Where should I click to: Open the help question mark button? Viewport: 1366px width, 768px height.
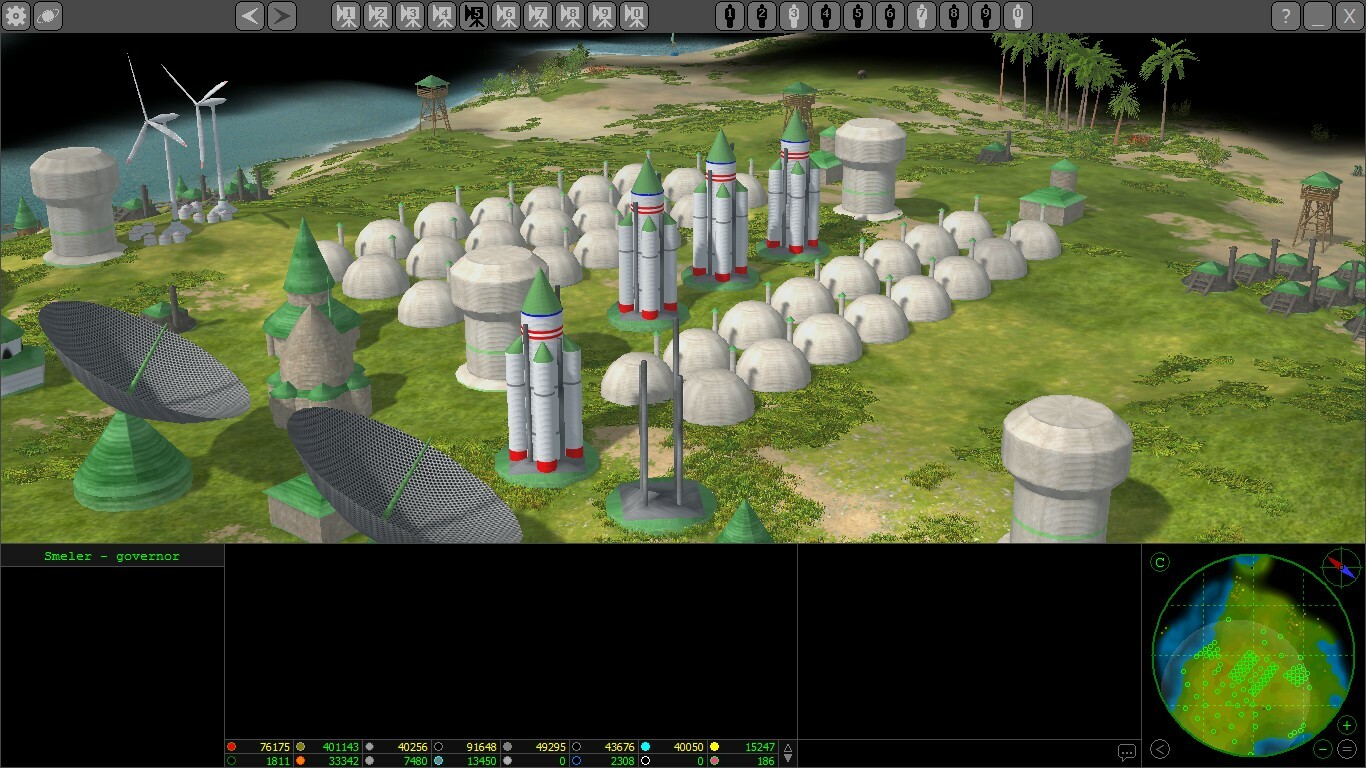1286,16
